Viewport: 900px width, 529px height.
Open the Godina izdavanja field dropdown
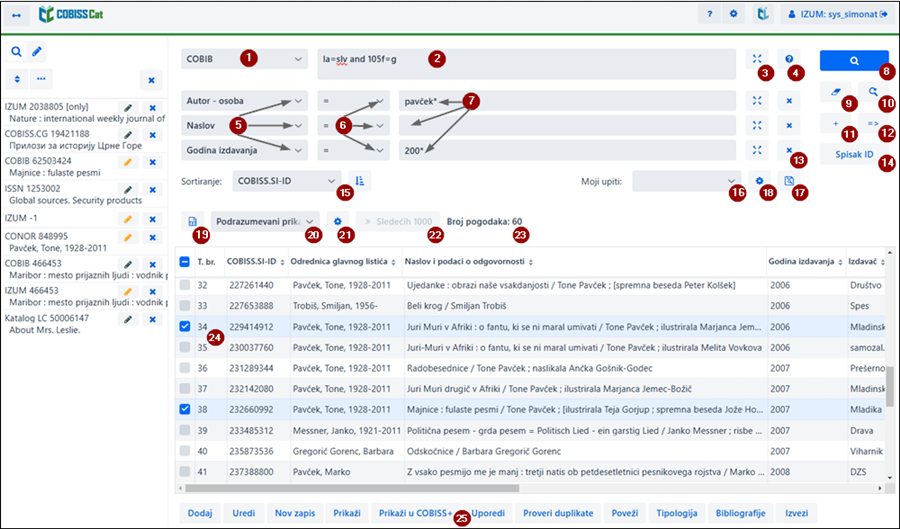245,150
